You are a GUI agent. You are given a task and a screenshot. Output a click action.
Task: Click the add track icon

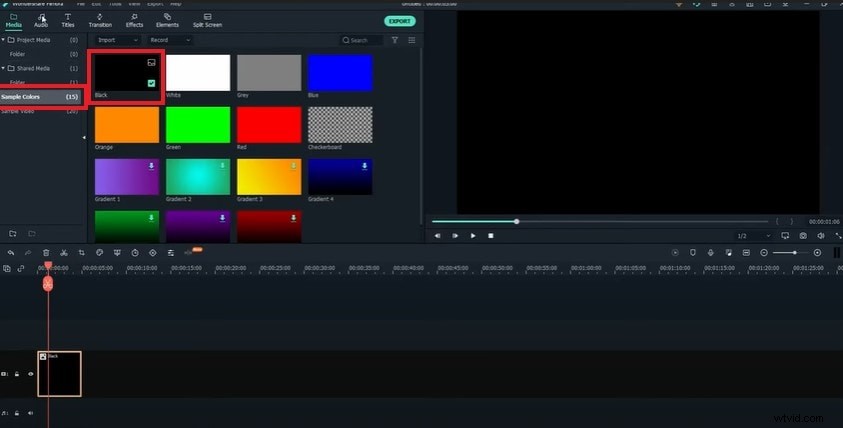pyautogui.click(x=7, y=268)
